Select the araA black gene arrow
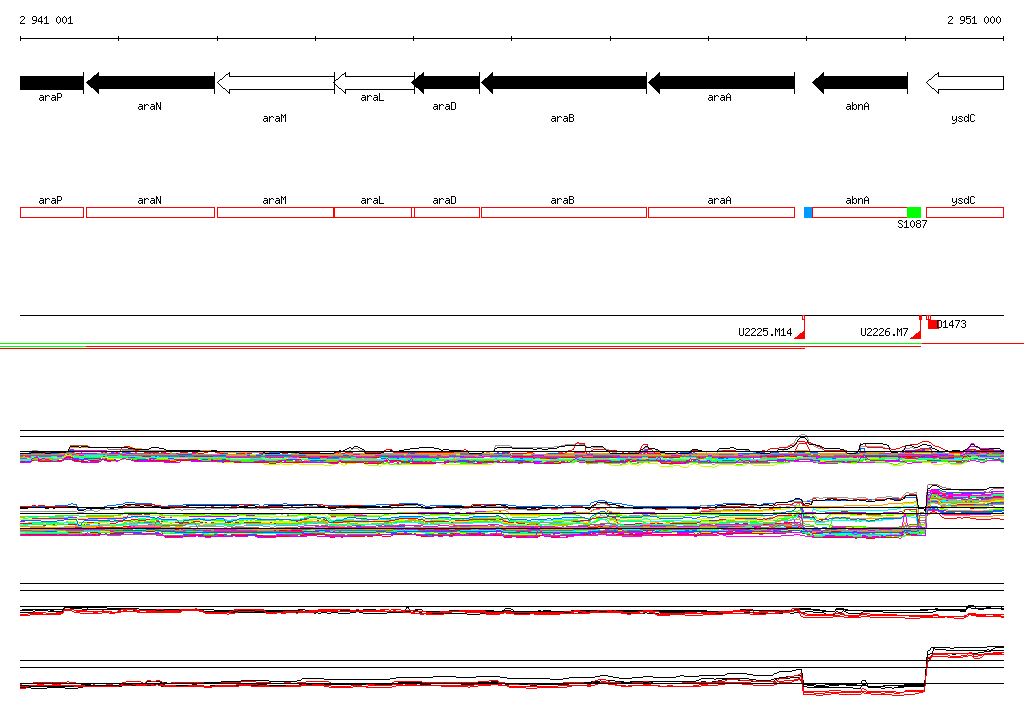The height and width of the screenshot is (714, 1024). point(721,83)
